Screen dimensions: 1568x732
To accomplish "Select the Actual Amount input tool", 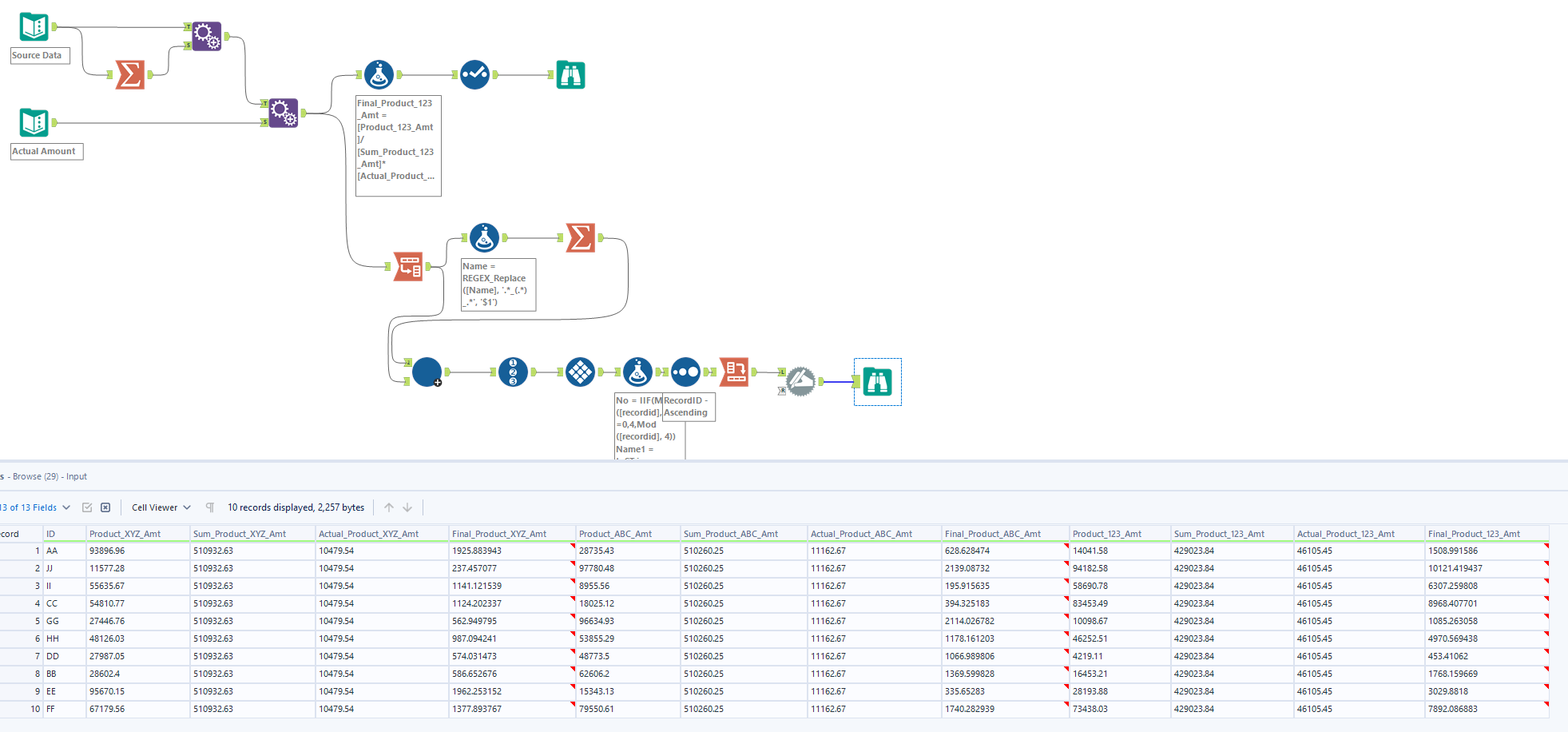I will coord(32,121).
